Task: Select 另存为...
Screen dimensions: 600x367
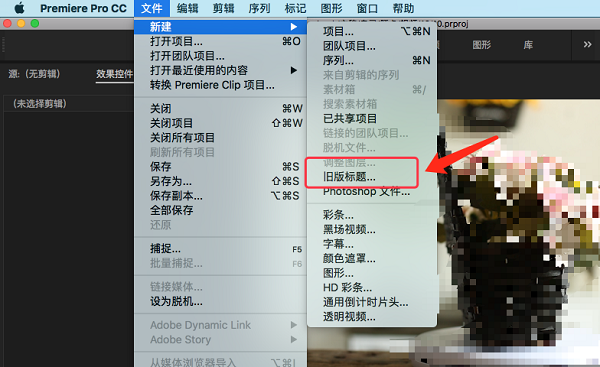Action: coord(220,181)
